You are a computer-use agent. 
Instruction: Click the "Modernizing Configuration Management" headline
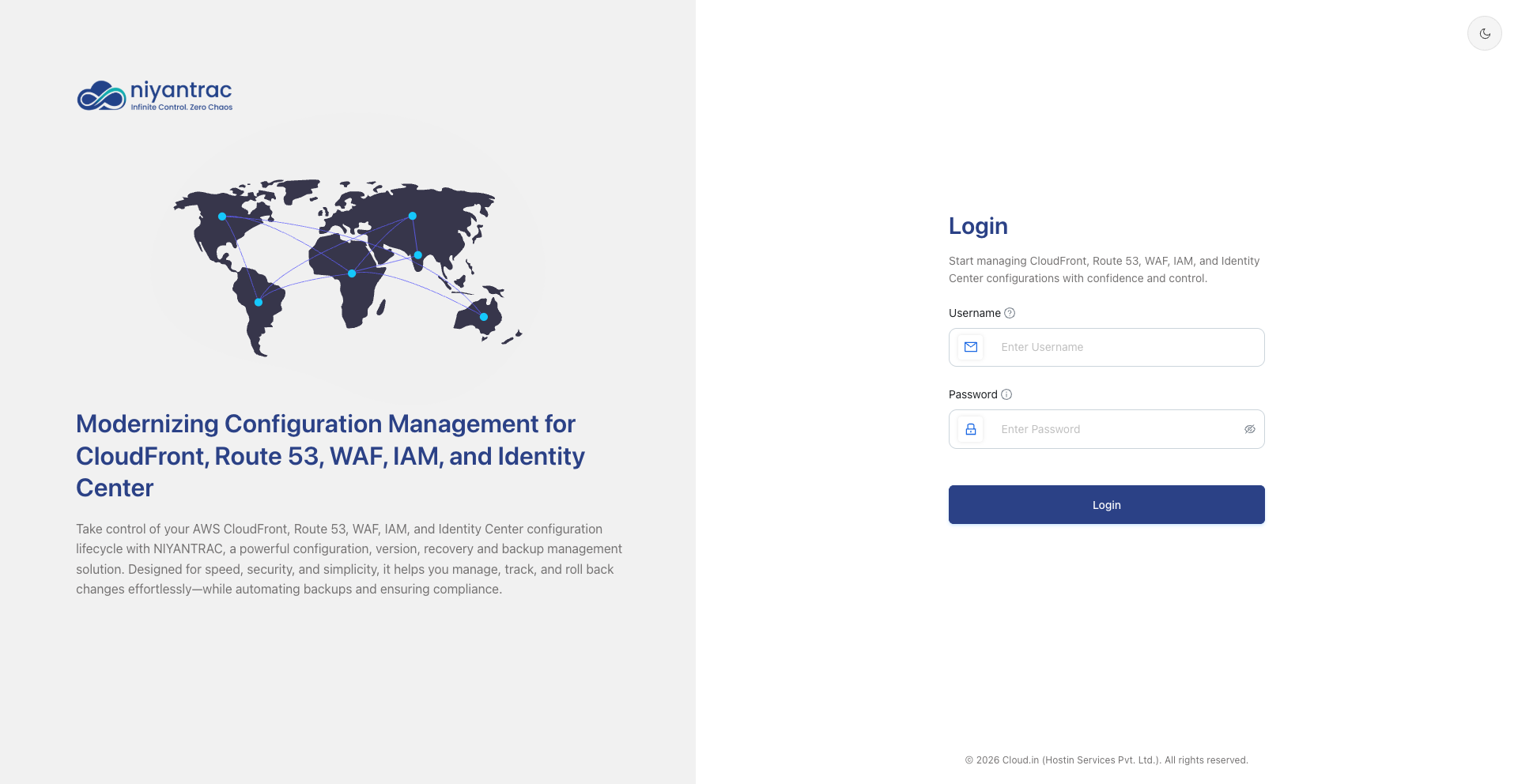click(x=330, y=456)
